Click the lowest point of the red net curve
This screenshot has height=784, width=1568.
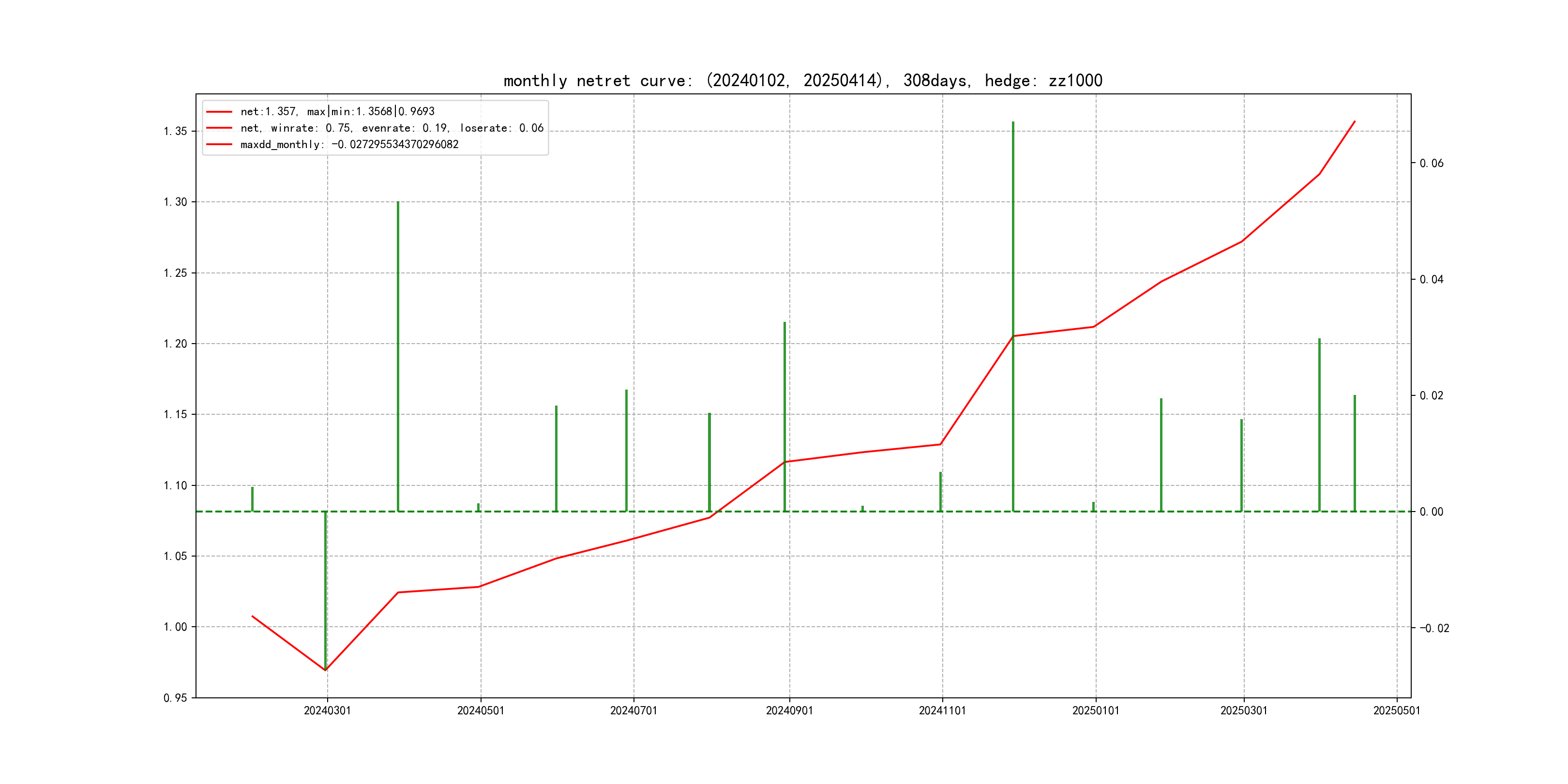[x=326, y=670]
